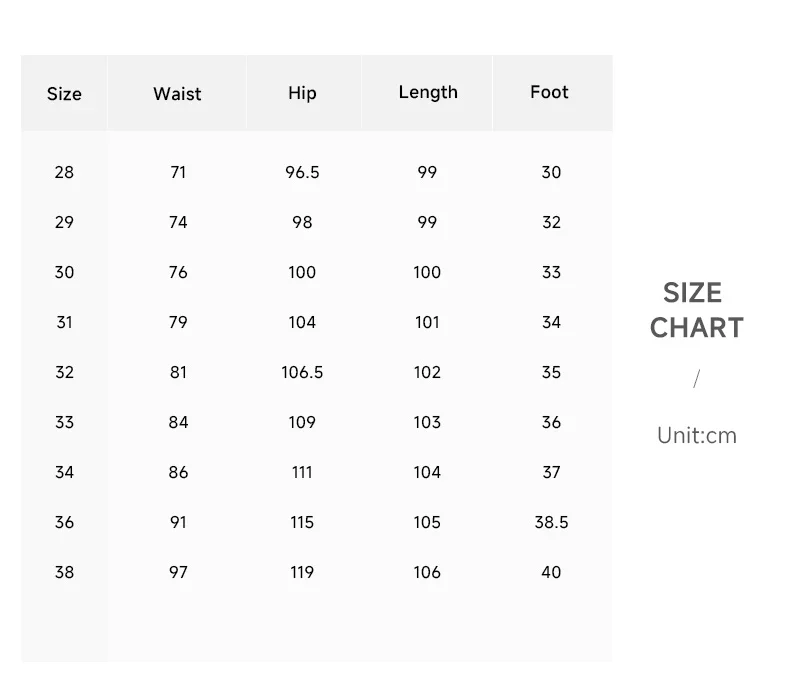The width and height of the screenshot is (790, 691).
Task: Click waist value 97 for size 38
Action: (178, 572)
